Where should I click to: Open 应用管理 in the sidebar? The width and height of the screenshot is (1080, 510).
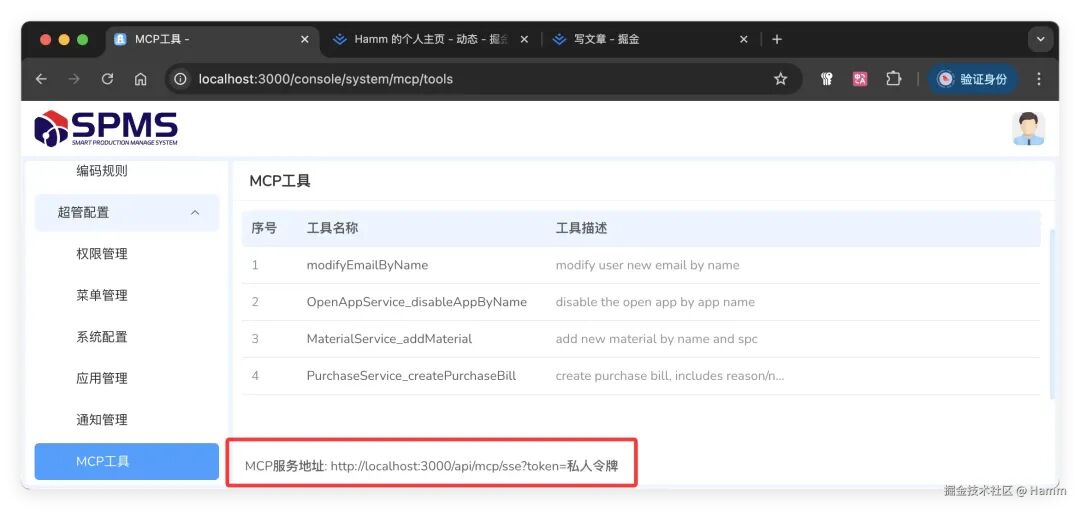[x=102, y=378]
